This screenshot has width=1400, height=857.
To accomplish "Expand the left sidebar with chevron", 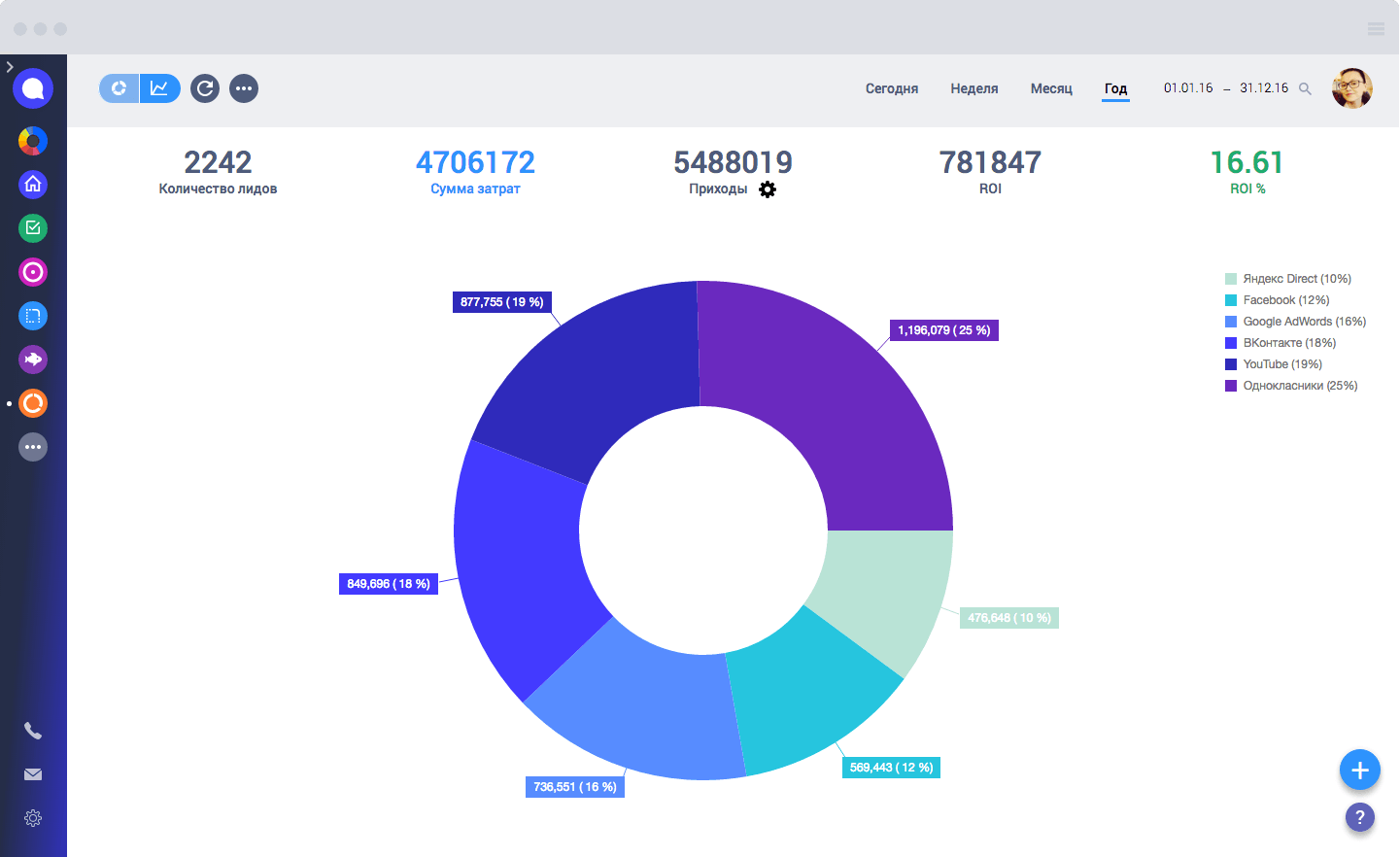I will coord(10,67).
